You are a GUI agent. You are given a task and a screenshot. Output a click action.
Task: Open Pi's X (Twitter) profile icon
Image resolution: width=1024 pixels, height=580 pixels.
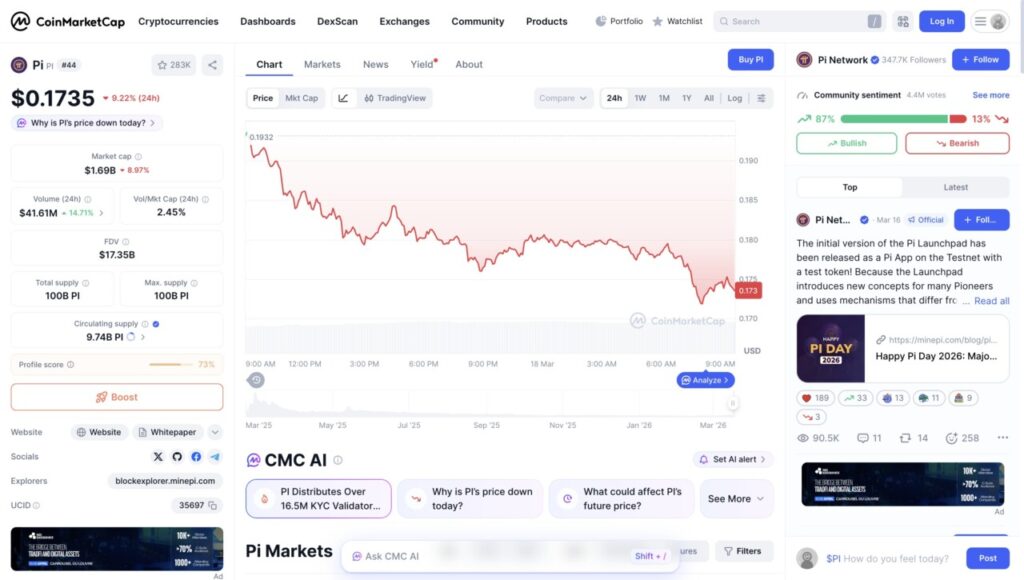tap(158, 456)
